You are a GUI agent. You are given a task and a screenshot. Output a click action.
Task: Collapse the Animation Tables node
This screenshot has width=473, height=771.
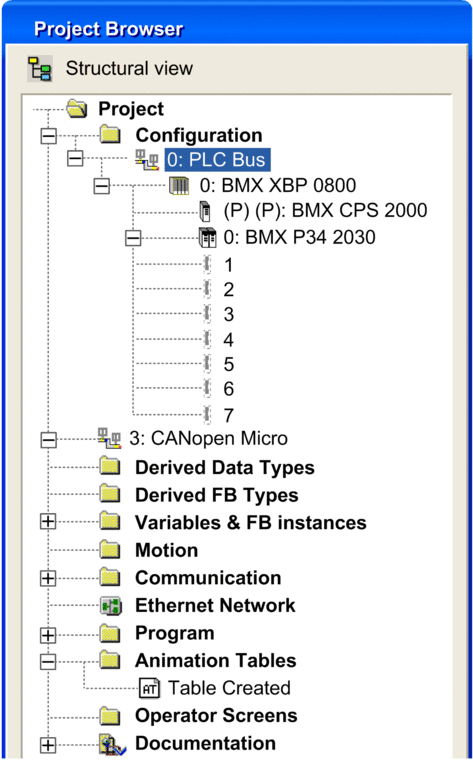(x=48, y=662)
